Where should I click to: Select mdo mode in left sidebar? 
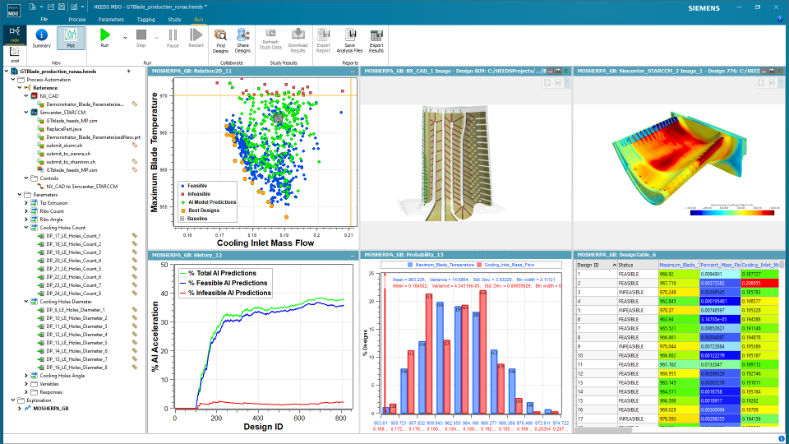click(14, 35)
